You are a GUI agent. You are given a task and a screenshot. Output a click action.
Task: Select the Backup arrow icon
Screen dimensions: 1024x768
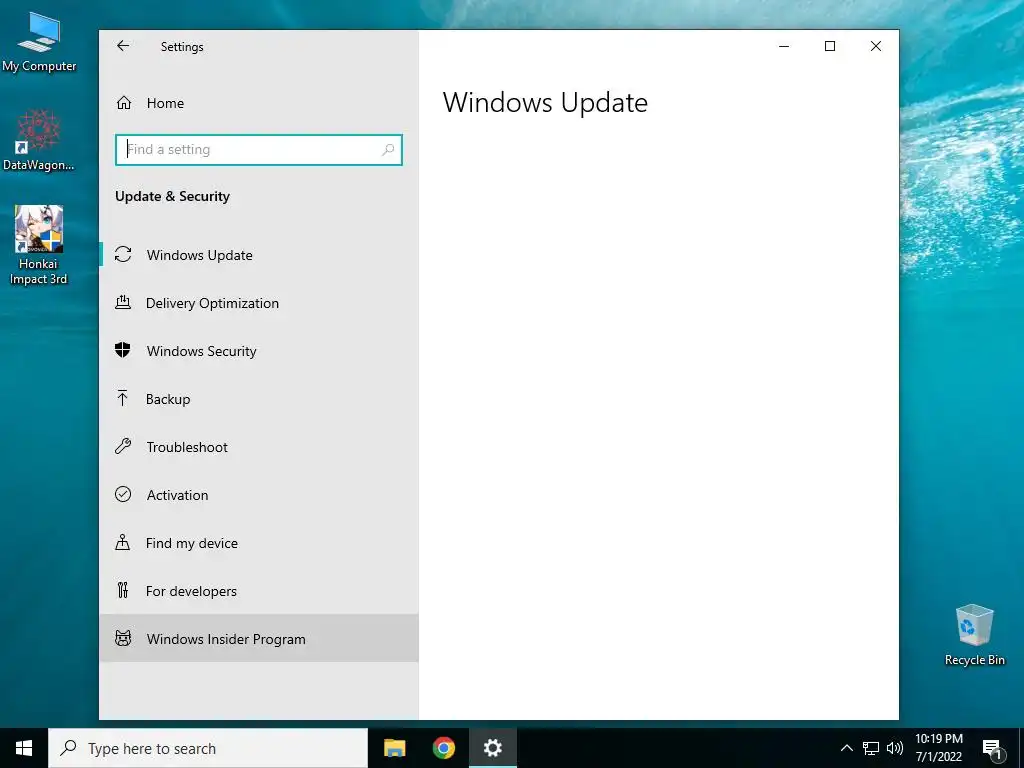coord(123,398)
